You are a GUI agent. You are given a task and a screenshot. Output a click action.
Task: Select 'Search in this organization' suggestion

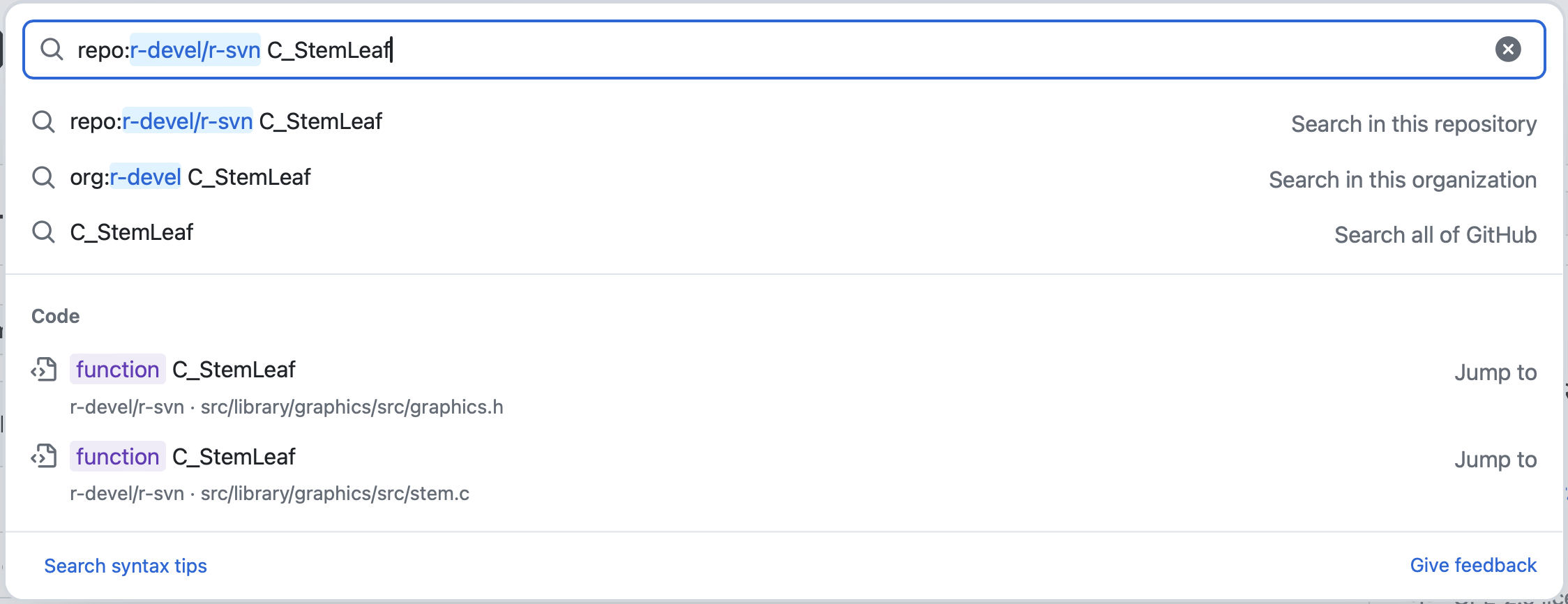pos(1402,180)
